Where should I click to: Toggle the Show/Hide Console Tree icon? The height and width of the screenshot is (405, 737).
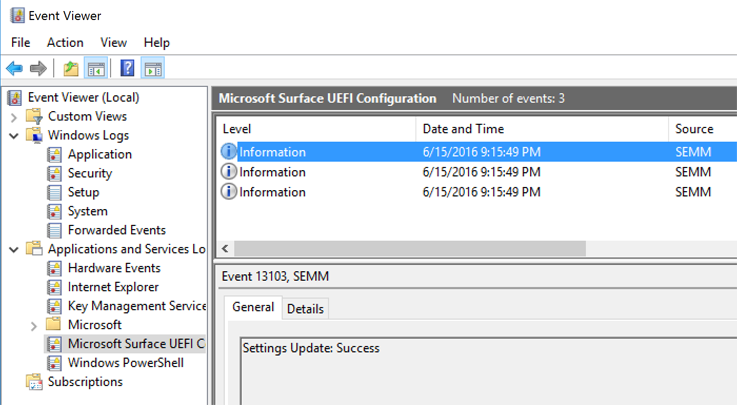pos(96,69)
